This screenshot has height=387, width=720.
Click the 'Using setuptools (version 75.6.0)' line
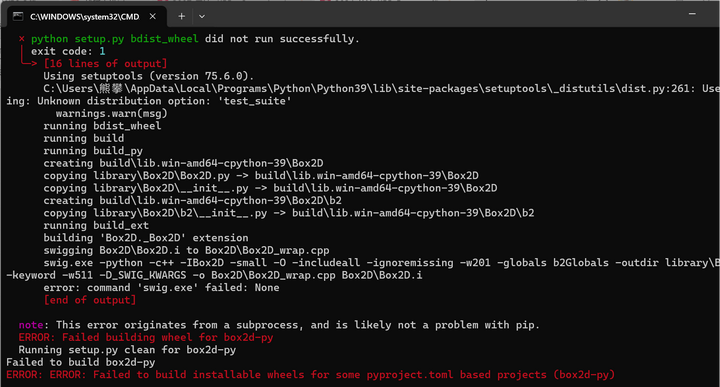click(x=148, y=76)
